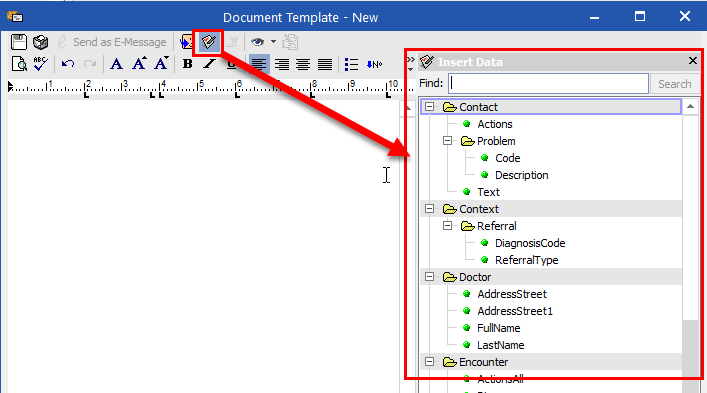Click the double-chevron at Insert Data panel corner

[x=410, y=59]
